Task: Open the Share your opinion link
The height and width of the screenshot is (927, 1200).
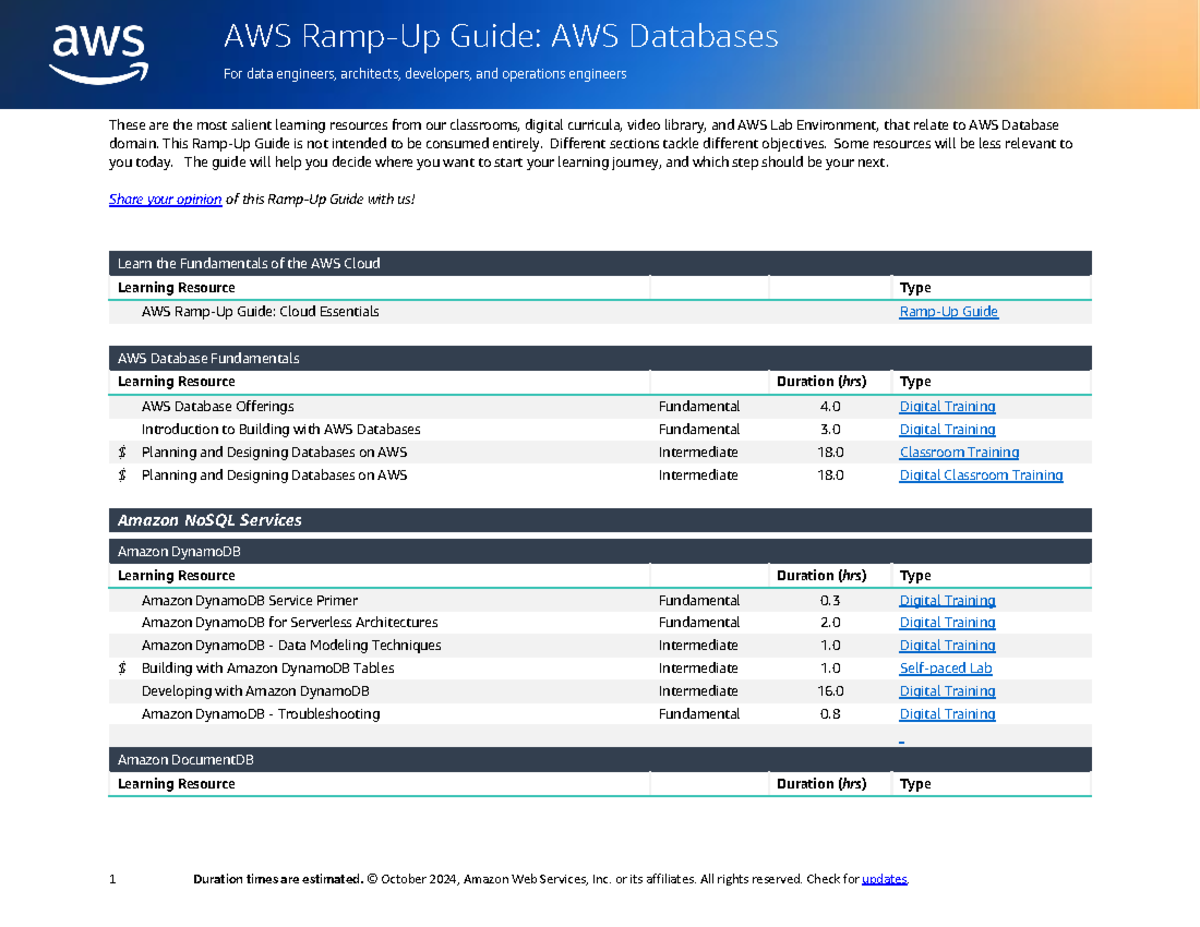Action: [164, 199]
